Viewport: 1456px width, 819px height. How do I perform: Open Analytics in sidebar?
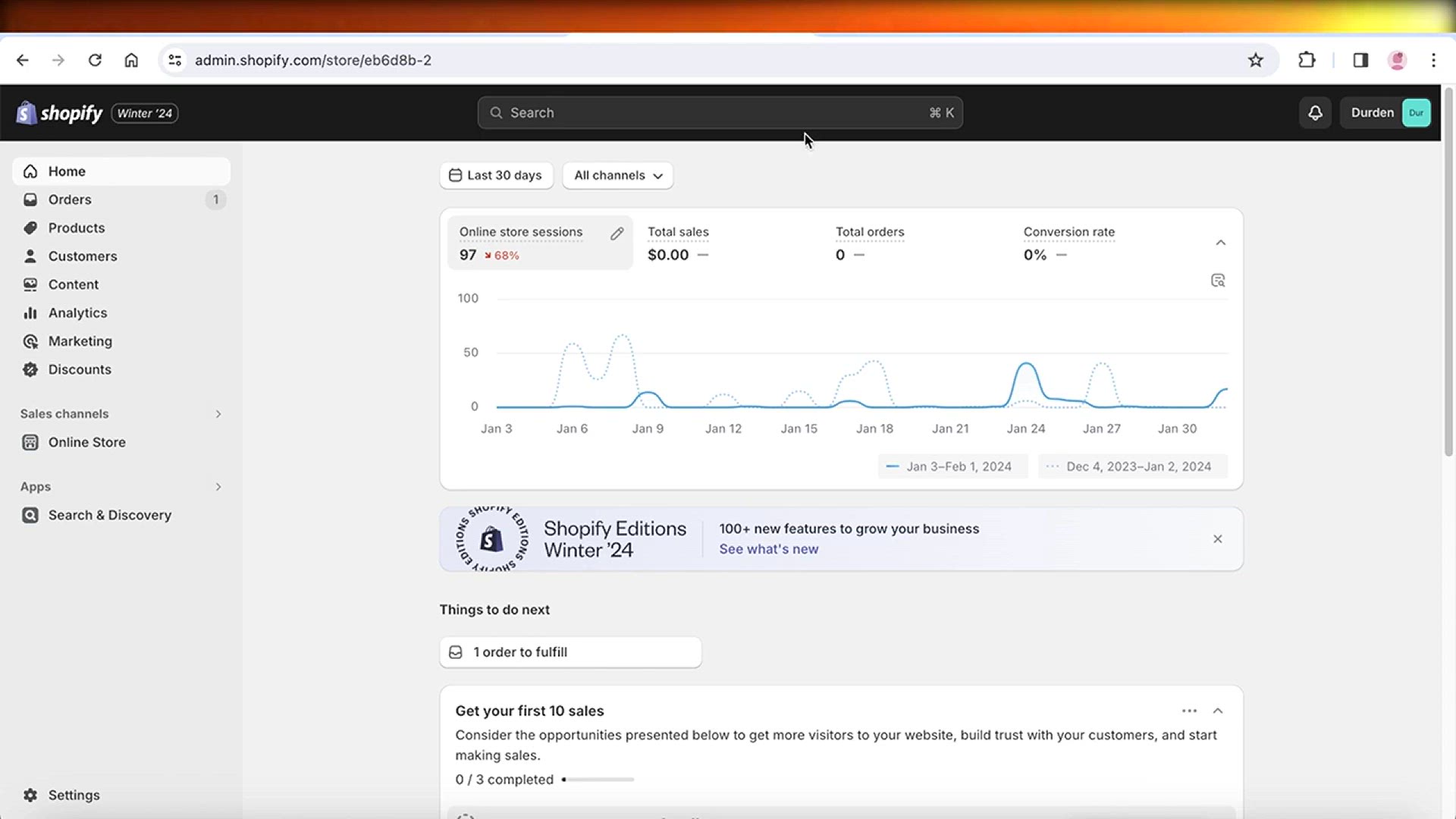pos(121,312)
